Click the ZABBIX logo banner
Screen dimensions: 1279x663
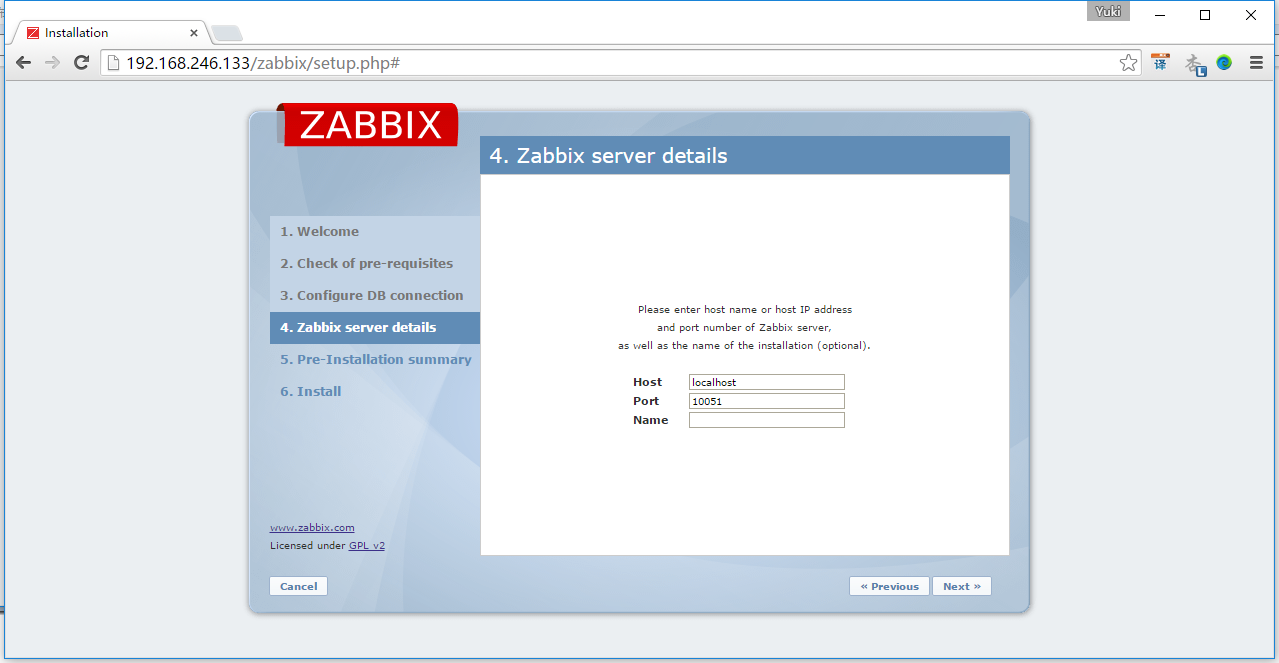[x=370, y=125]
